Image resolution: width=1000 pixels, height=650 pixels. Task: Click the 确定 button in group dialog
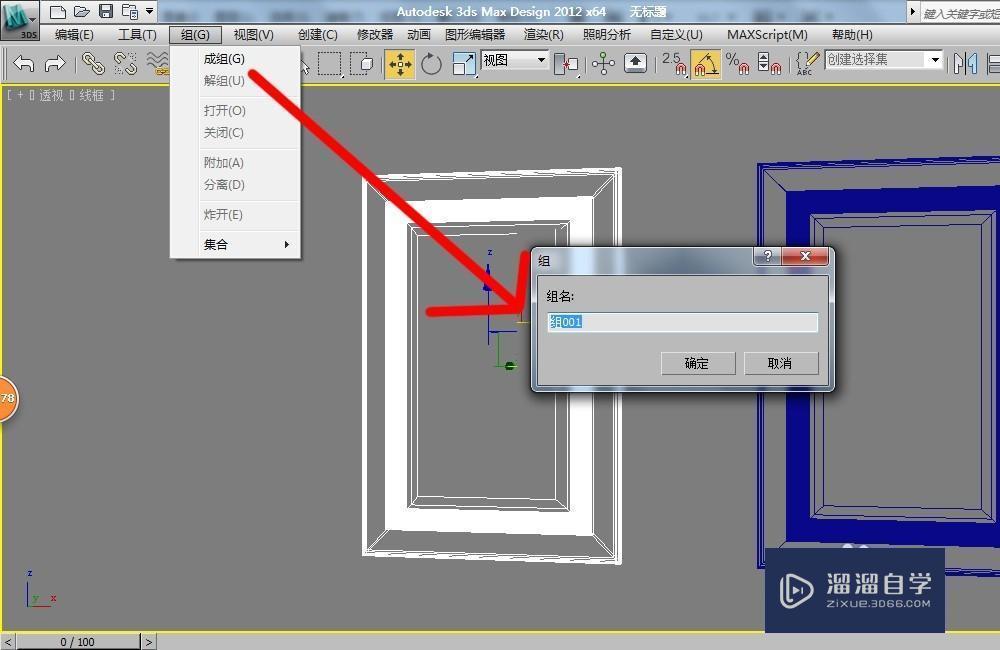[698, 364]
